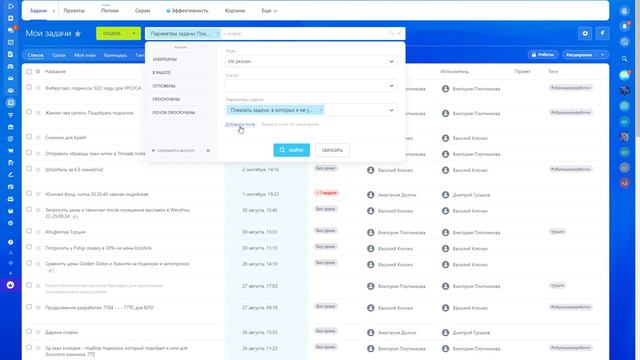640x360 pixels.
Task: Check the task dated 1 сентября 19:22
Action: point(29,193)
